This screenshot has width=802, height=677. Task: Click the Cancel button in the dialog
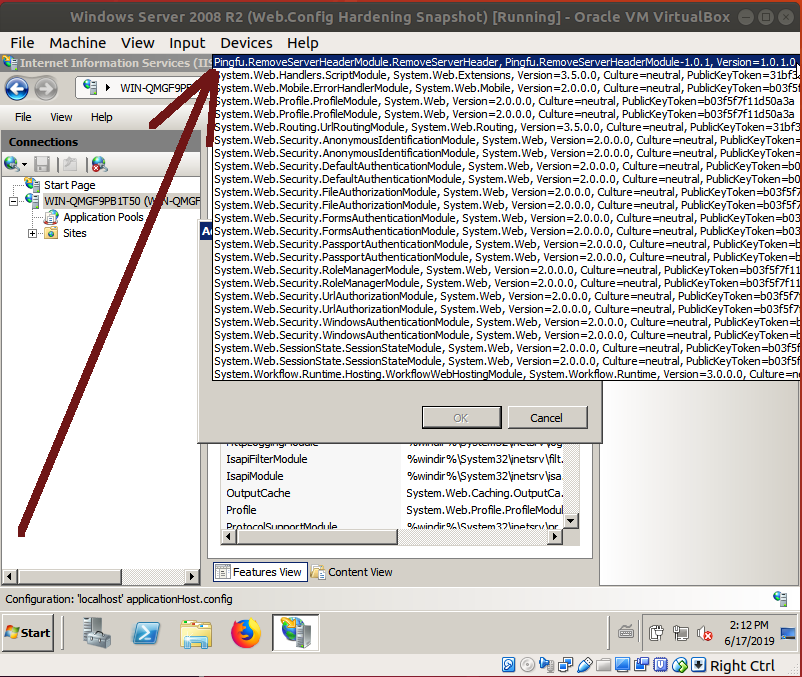[547, 418]
